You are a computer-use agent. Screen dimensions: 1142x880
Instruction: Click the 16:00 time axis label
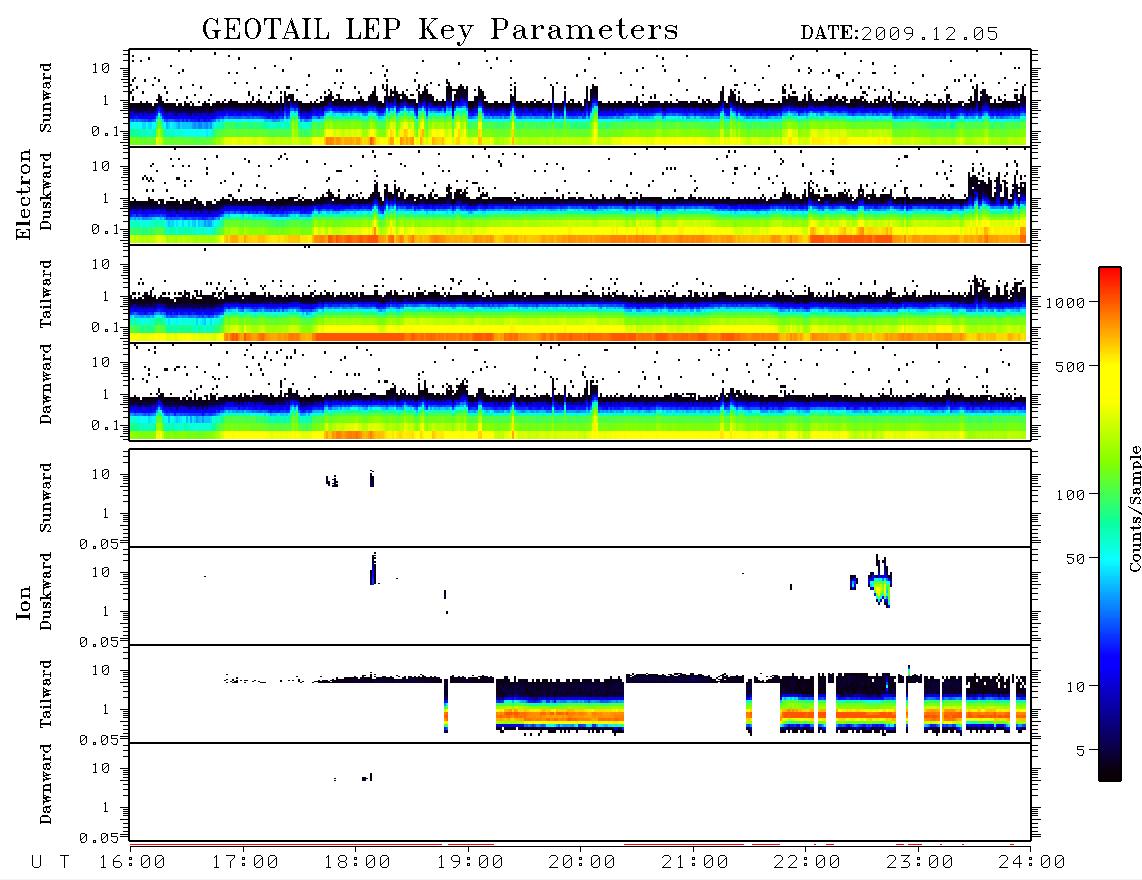133,863
